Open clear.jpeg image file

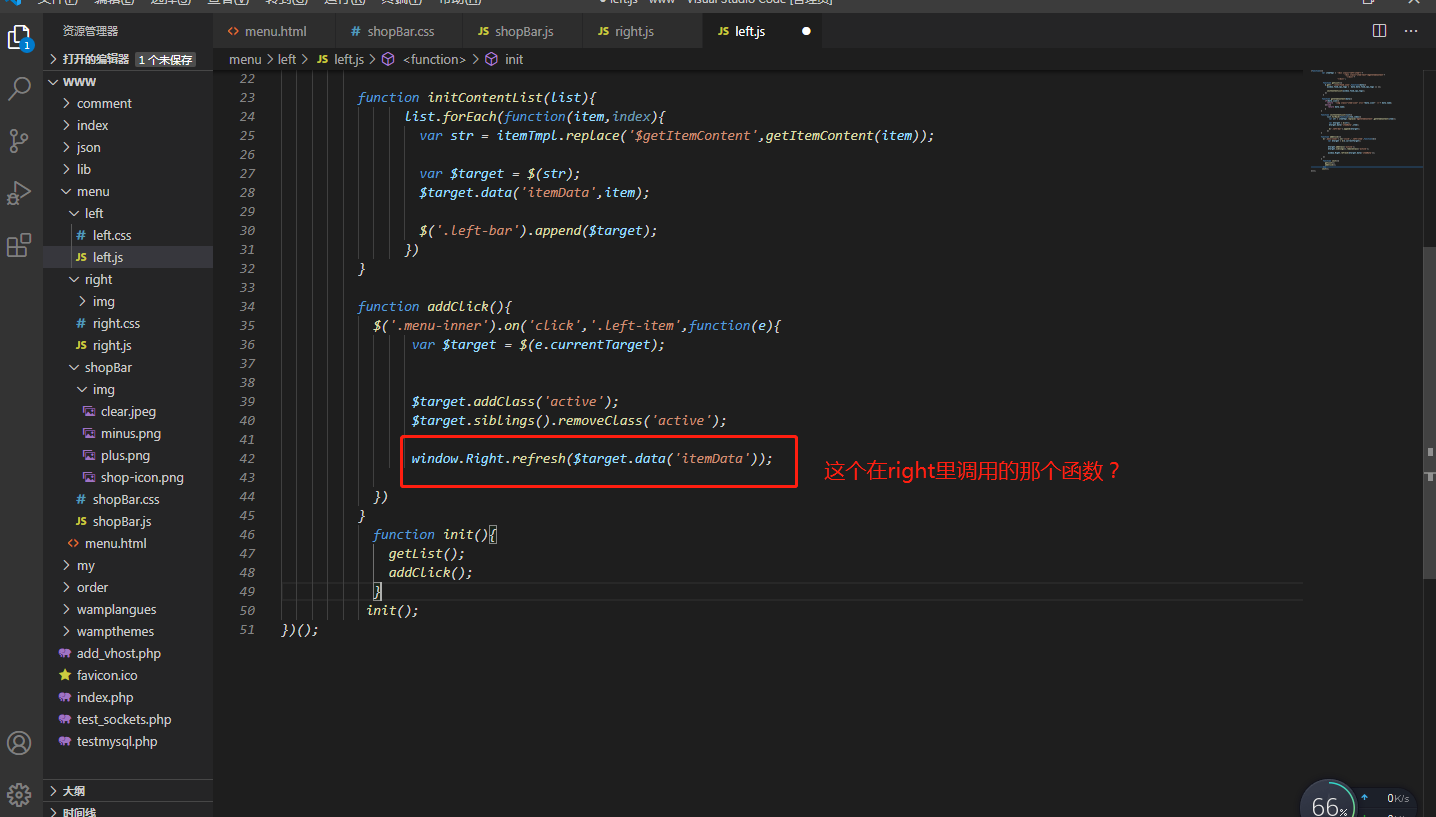click(x=128, y=411)
